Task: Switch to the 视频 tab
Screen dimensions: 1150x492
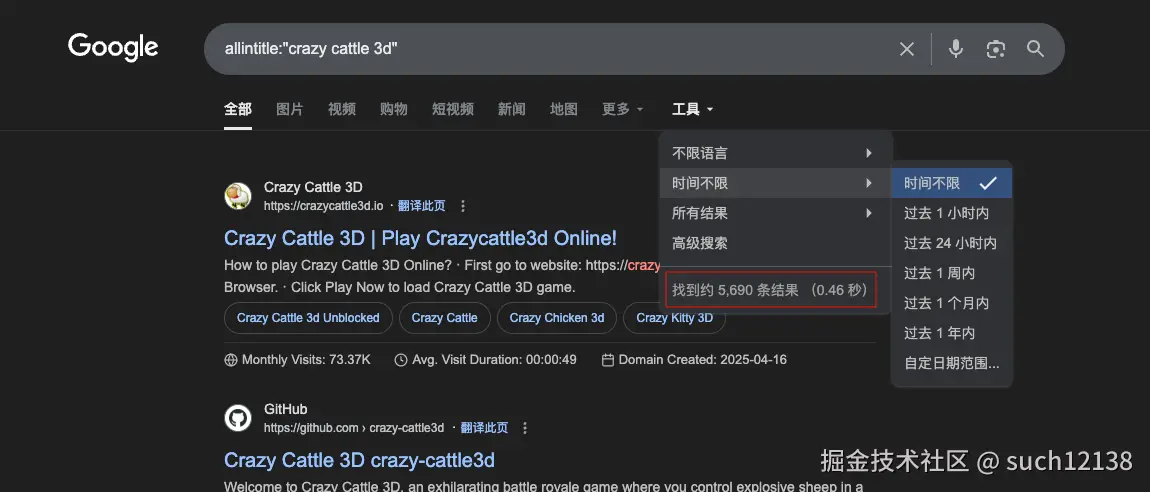Action: pyautogui.click(x=342, y=109)
